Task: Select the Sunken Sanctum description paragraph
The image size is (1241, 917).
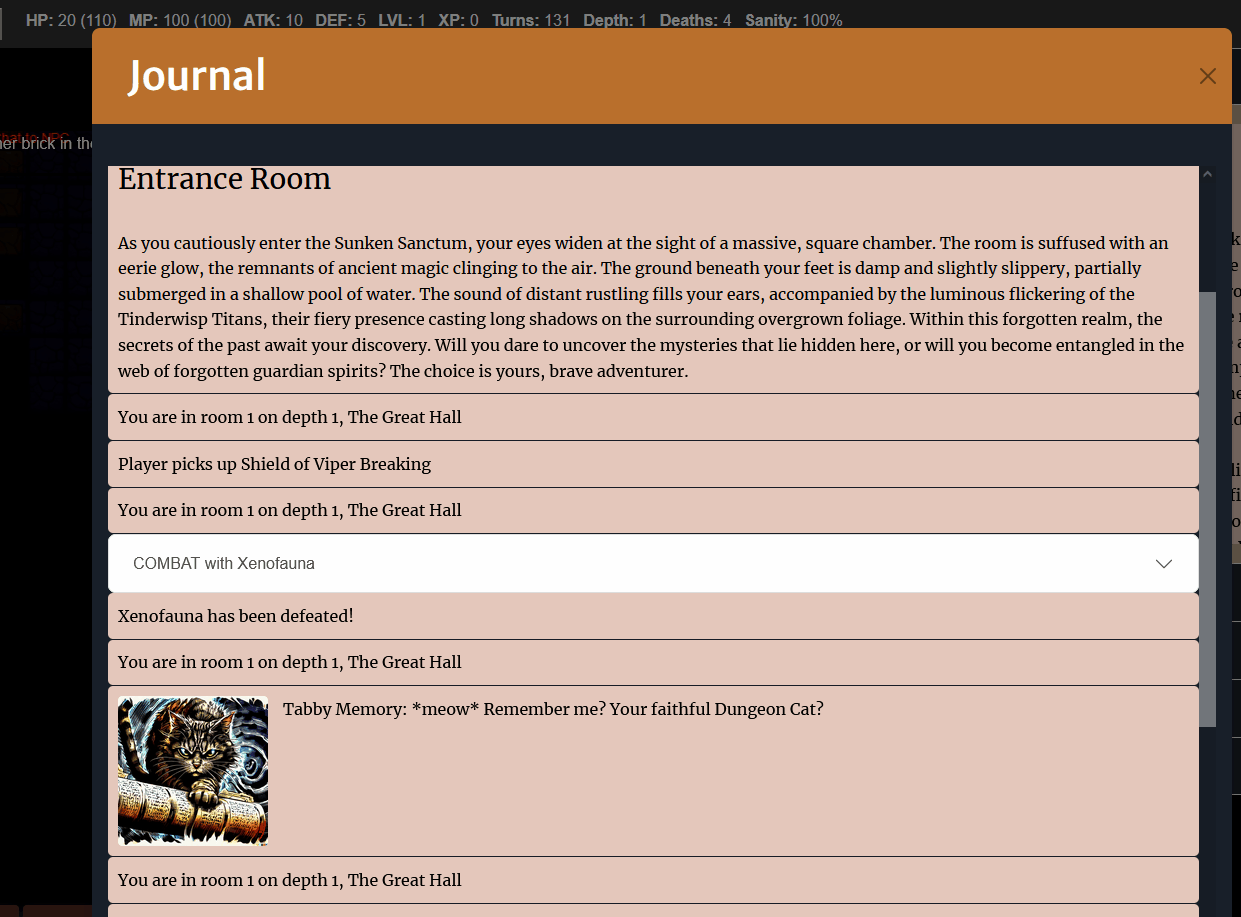Action: 651,307
